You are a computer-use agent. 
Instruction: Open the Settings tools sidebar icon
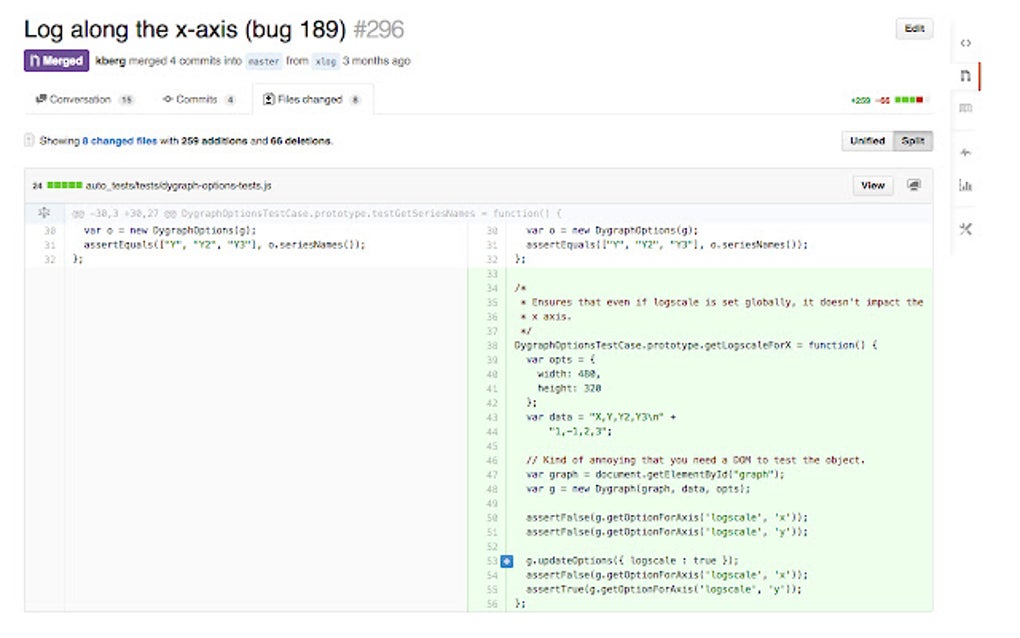coord(966,229)
